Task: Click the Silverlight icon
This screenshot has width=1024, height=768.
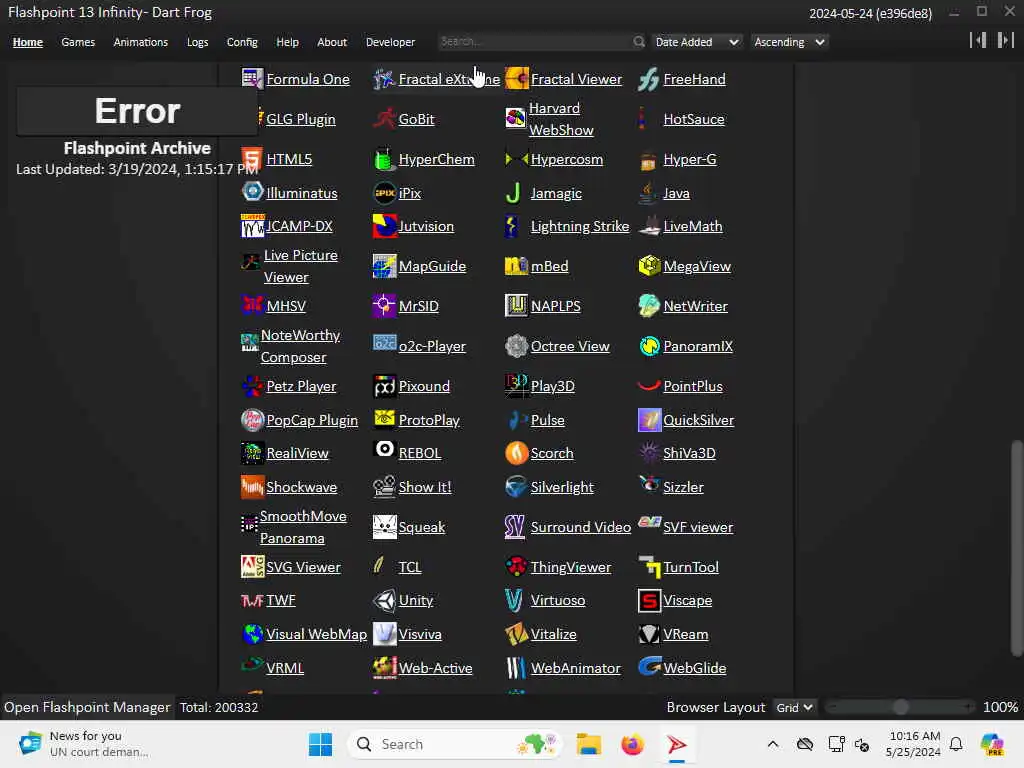Action: pyautogui.click(x=517, y=487)
